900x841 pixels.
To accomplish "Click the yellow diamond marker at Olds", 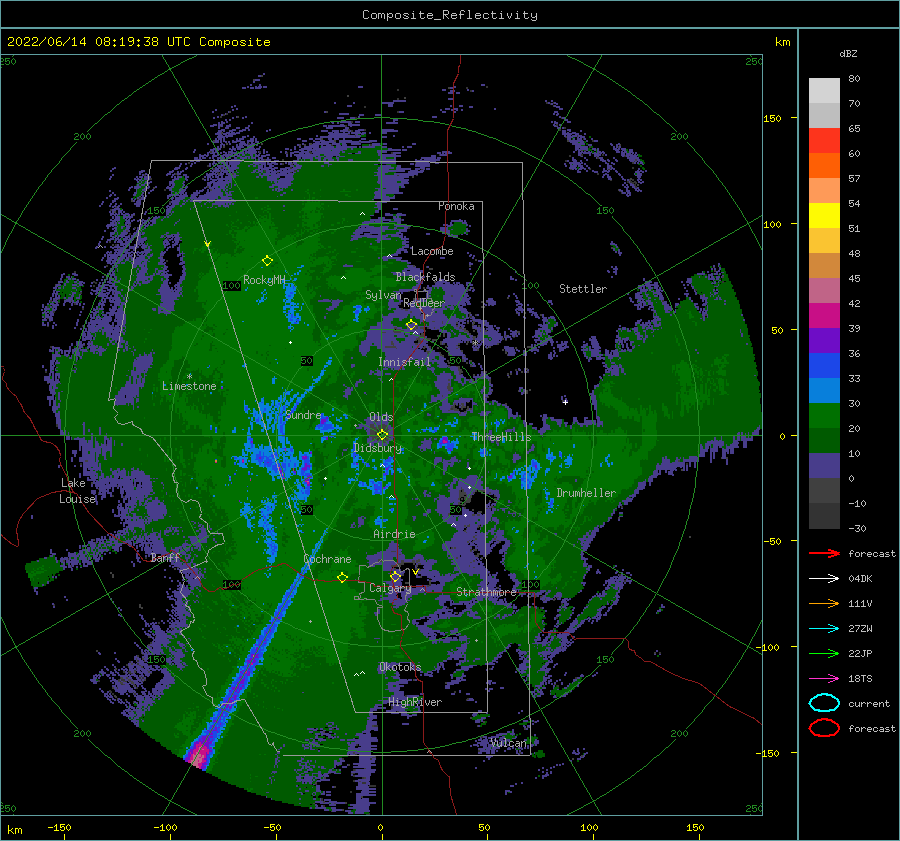I will pyautogui.click(x=382, y=435).
